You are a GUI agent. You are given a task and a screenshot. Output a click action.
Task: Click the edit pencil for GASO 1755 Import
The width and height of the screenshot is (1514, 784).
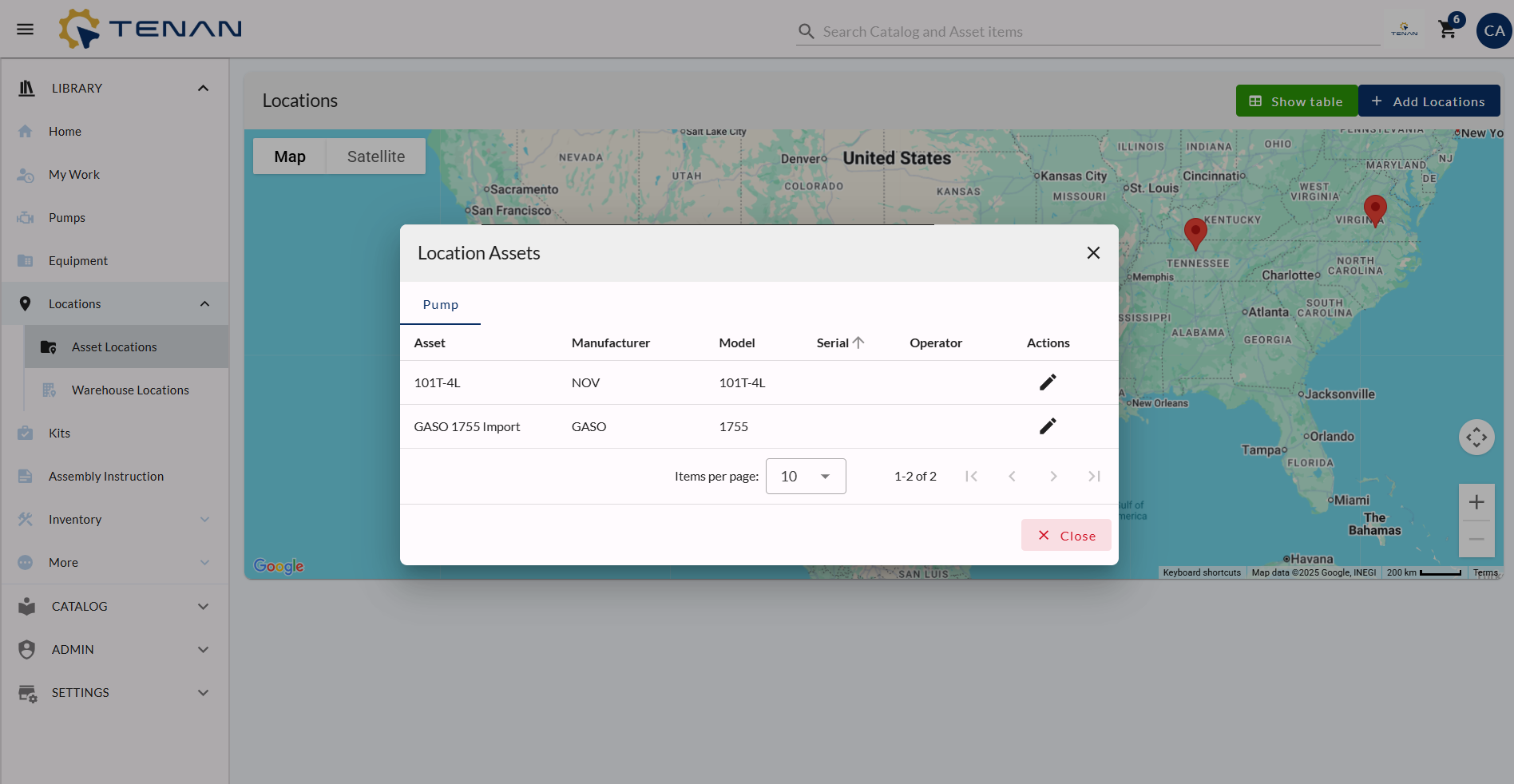click(x=1048, y=426)
